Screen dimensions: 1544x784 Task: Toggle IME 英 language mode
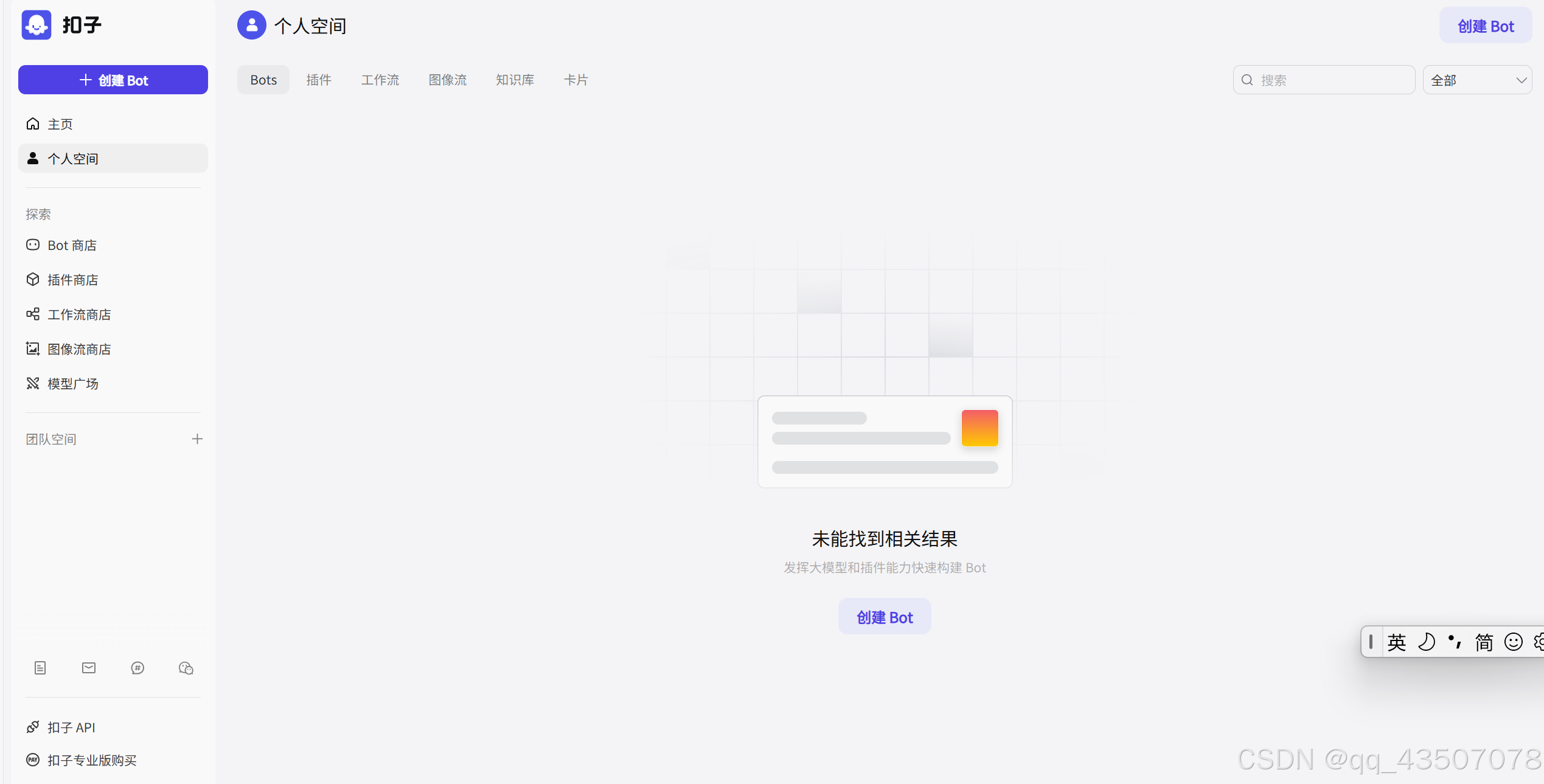pyautogui.click(x=1397, y=642)
